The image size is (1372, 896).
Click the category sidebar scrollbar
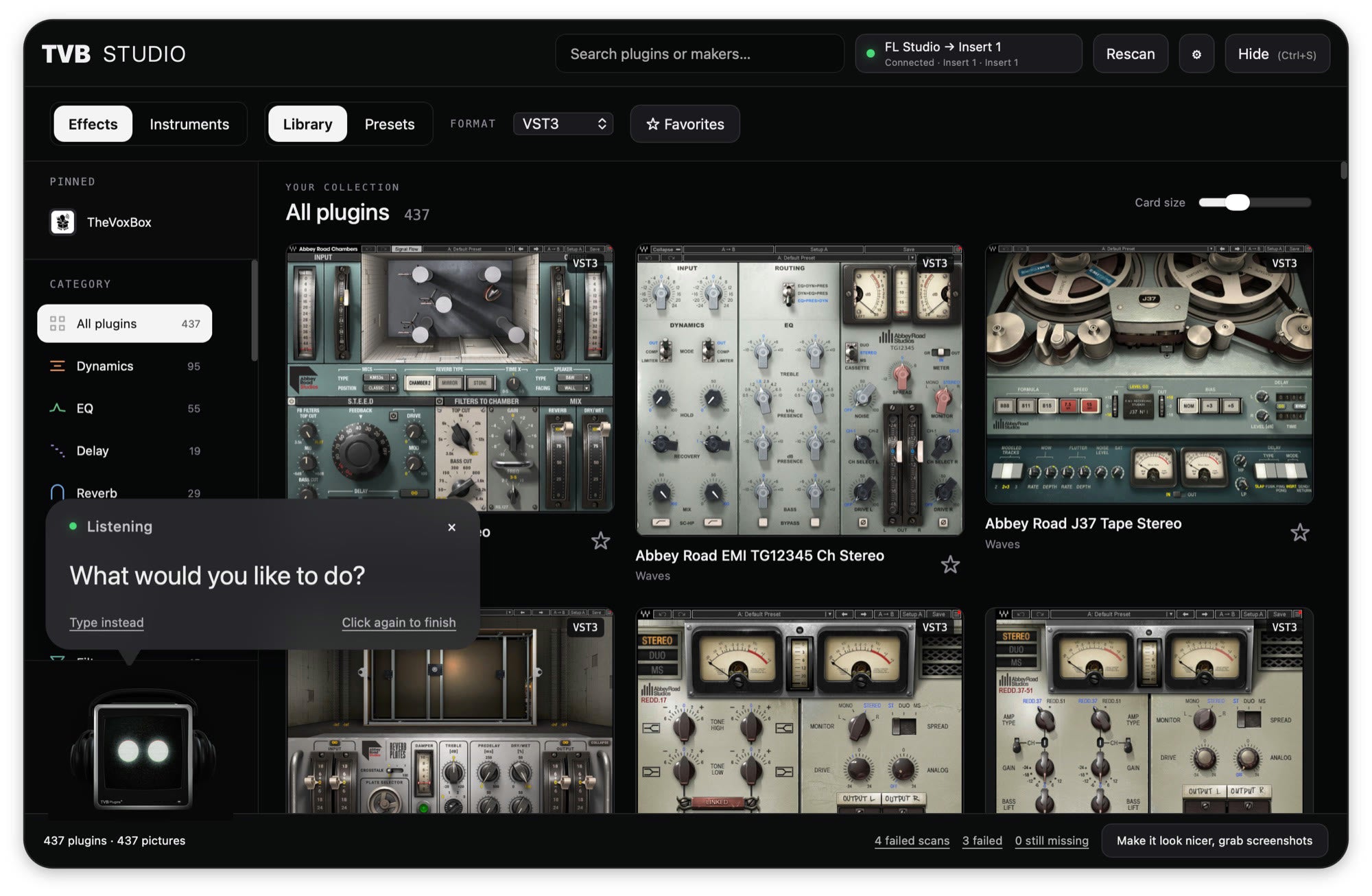pos(255,310)
